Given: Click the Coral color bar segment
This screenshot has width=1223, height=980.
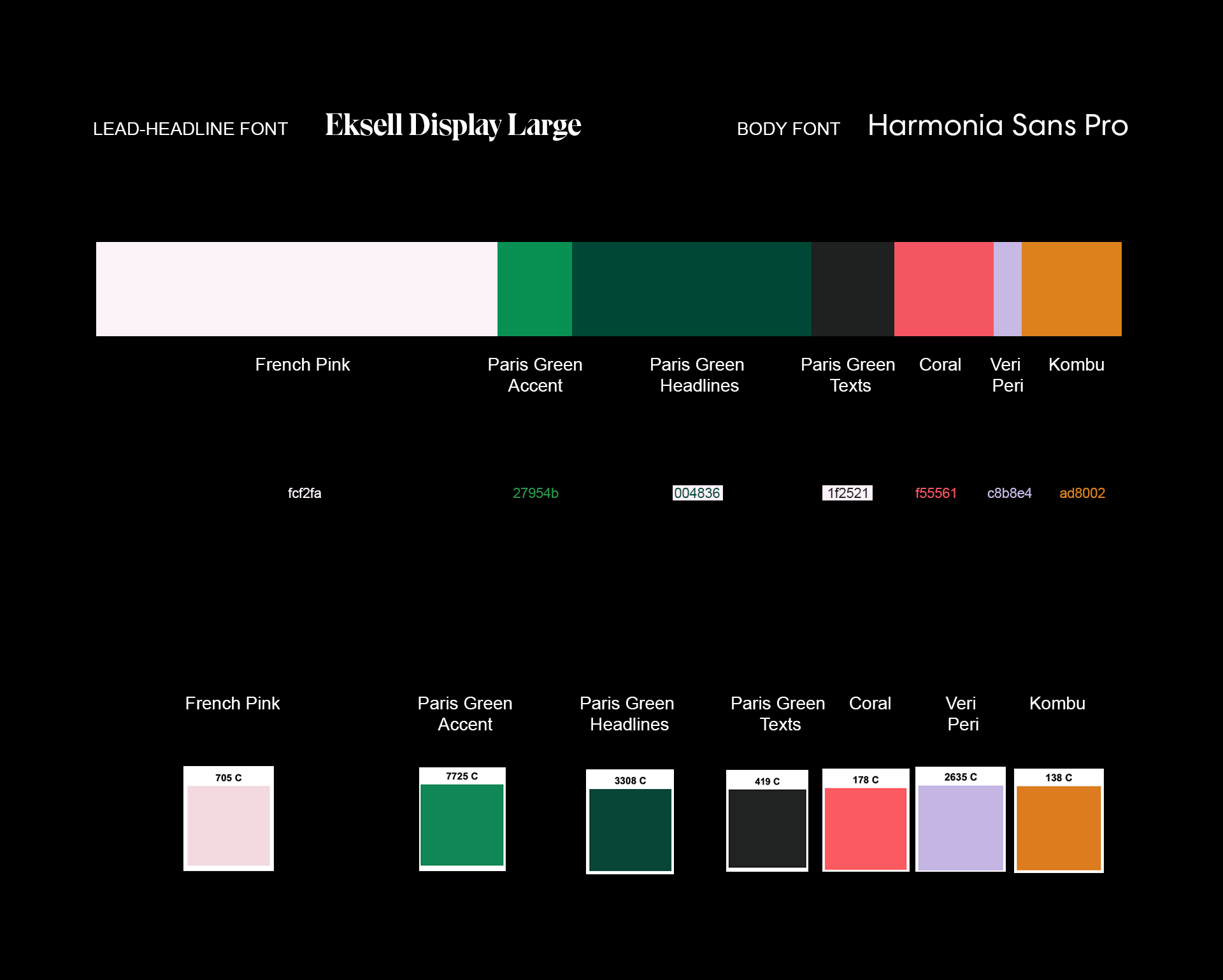Looking at the screenshot, I should tap(943, 288).
